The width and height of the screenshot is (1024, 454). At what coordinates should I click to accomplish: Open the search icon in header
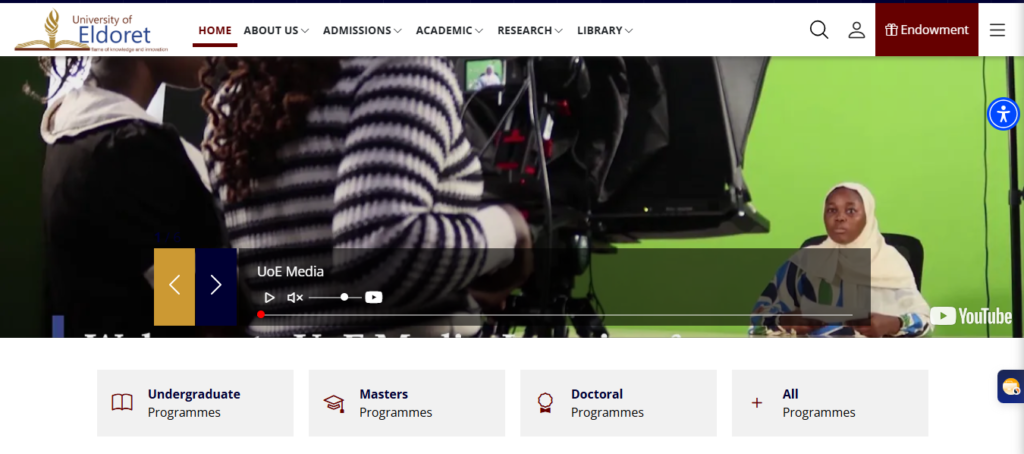coord(819,30)
